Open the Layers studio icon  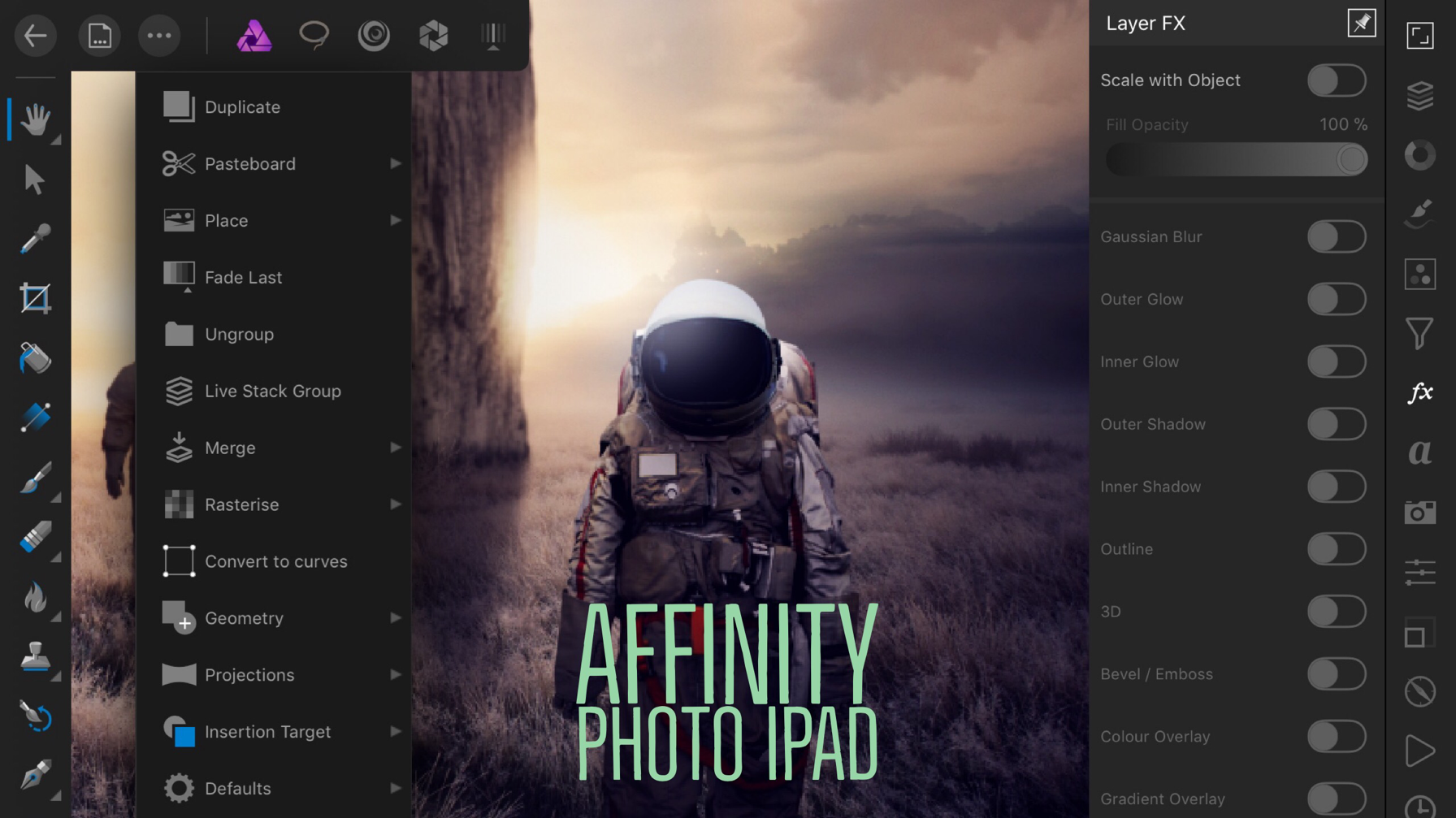(x=1420, y=96)
